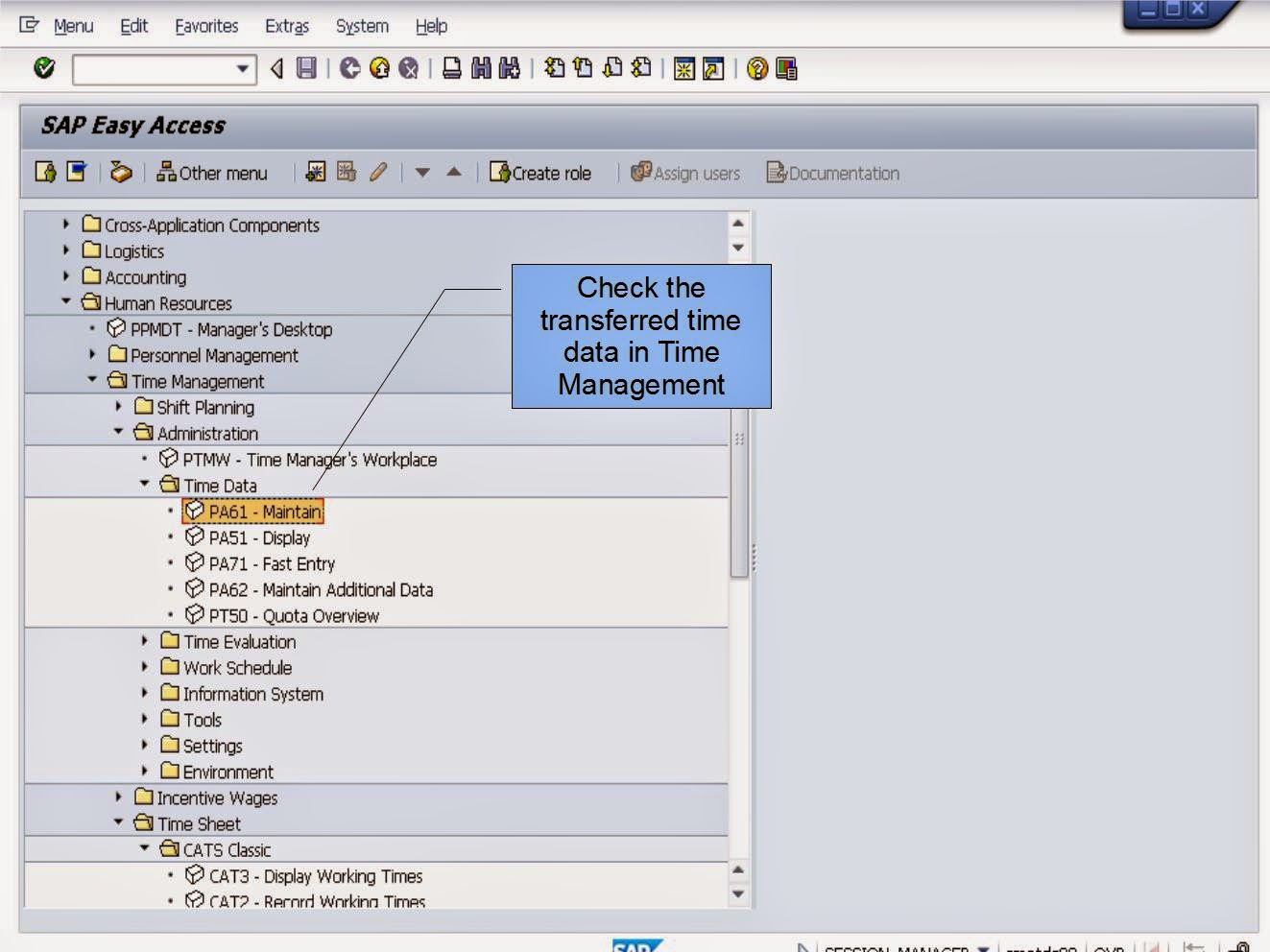Open the System menu

click(361, 26)
